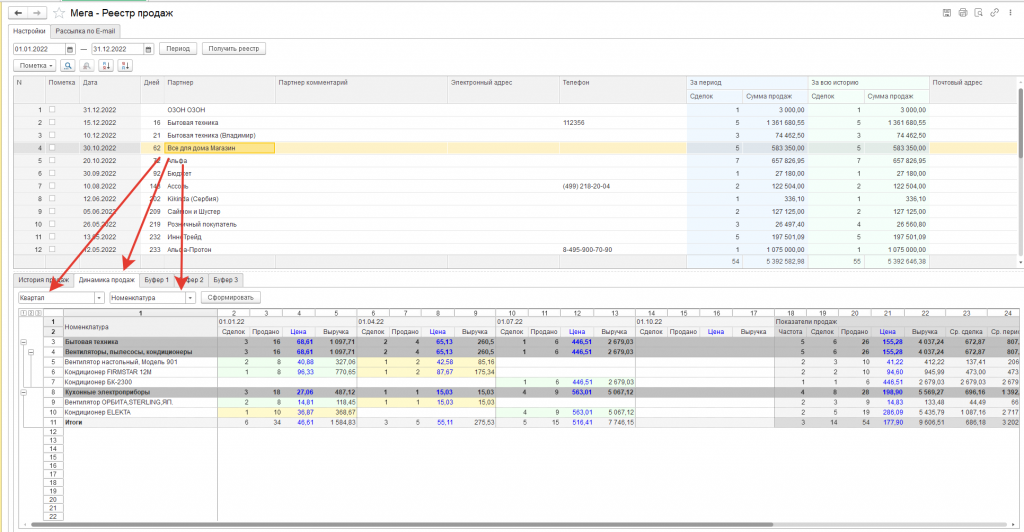This screenshot has width=1024, height=532.
Task: Click the horizontal scrollbar under spreadsheet
Action: coord(402,524)
